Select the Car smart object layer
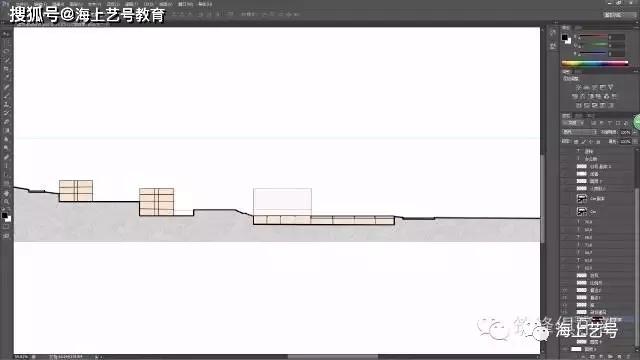 pos(597,212)
